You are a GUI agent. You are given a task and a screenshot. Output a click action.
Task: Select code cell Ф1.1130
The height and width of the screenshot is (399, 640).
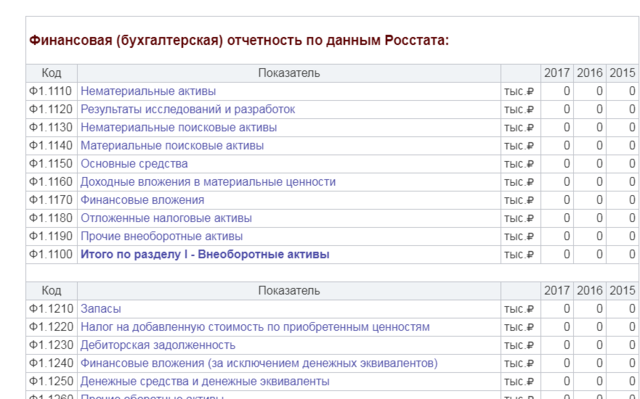(x=51, y=128)
